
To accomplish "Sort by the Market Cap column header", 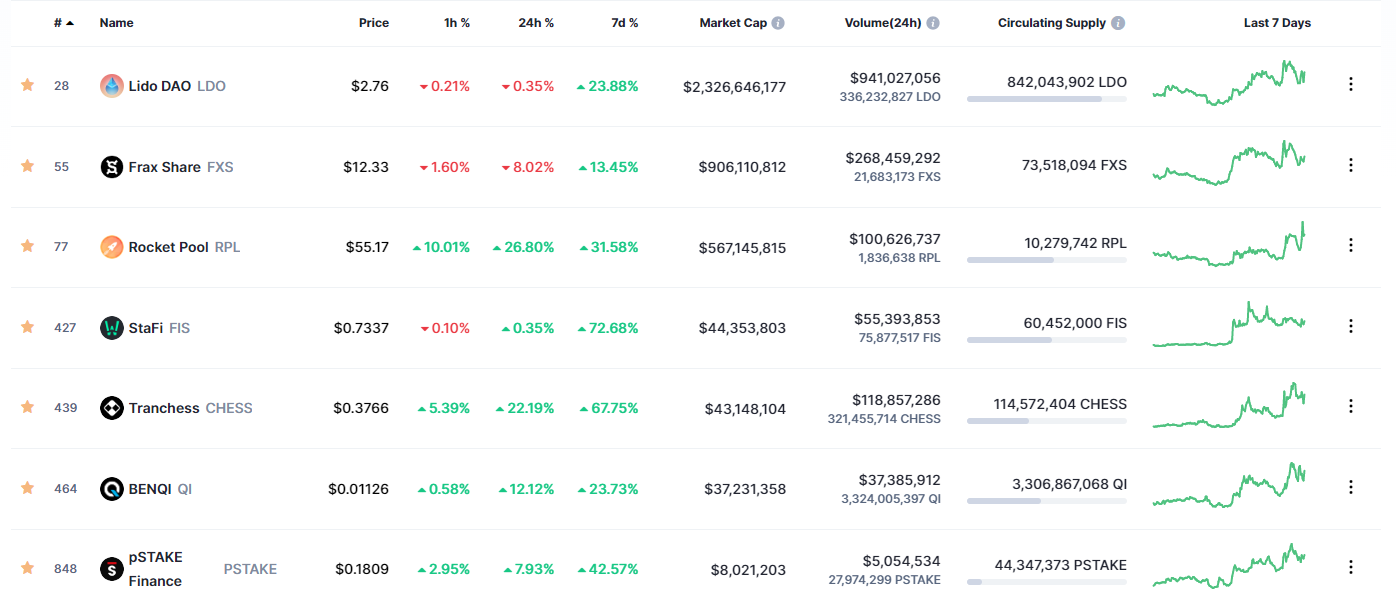I will point(733,23).
